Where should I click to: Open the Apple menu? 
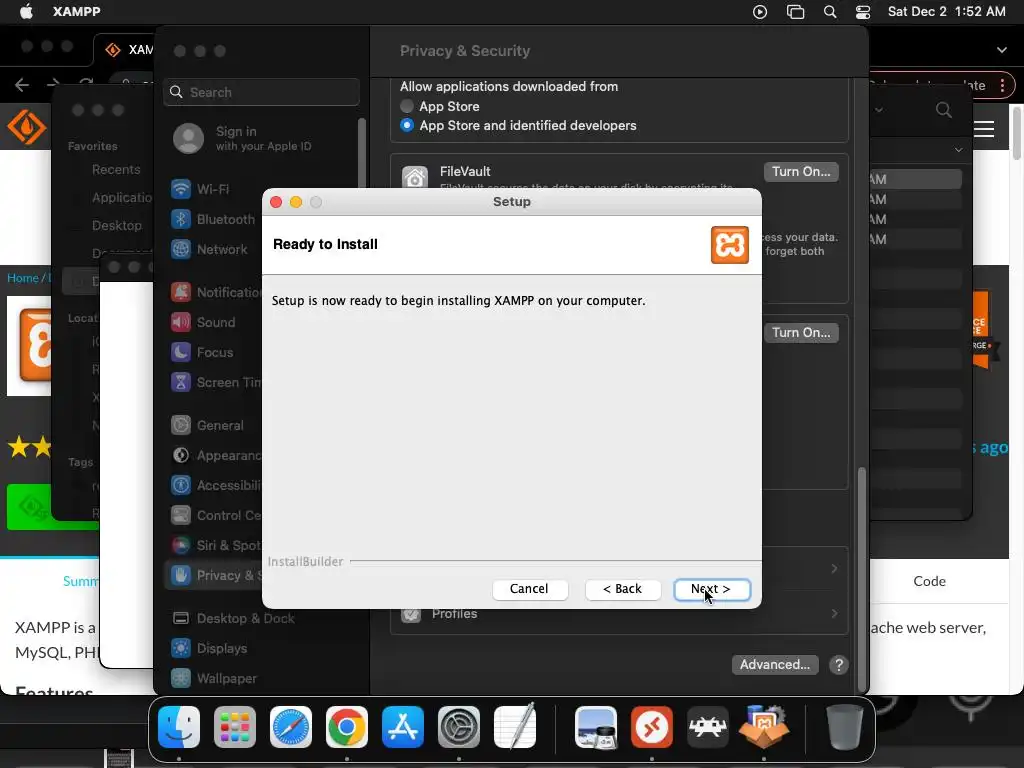point(26,12)
